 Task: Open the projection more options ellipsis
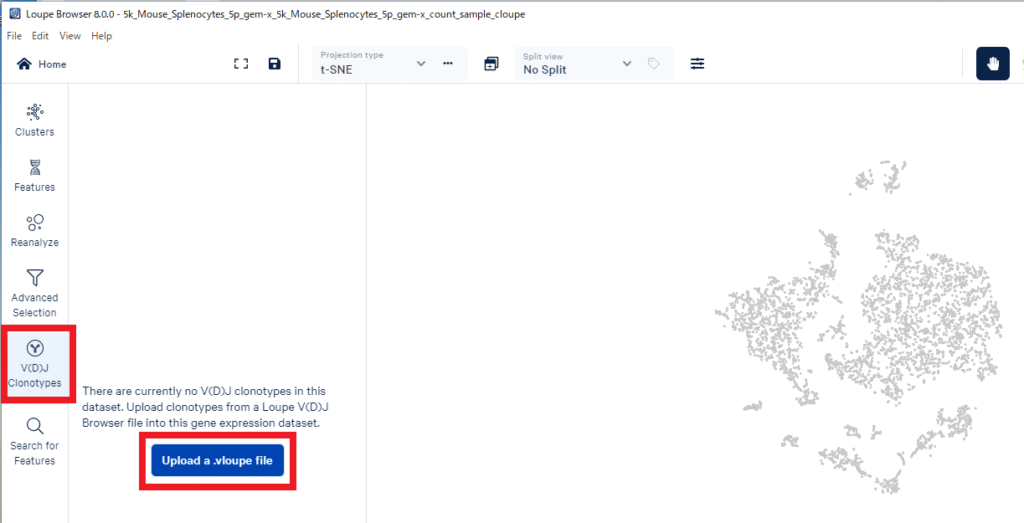click(x=448, y=64)
